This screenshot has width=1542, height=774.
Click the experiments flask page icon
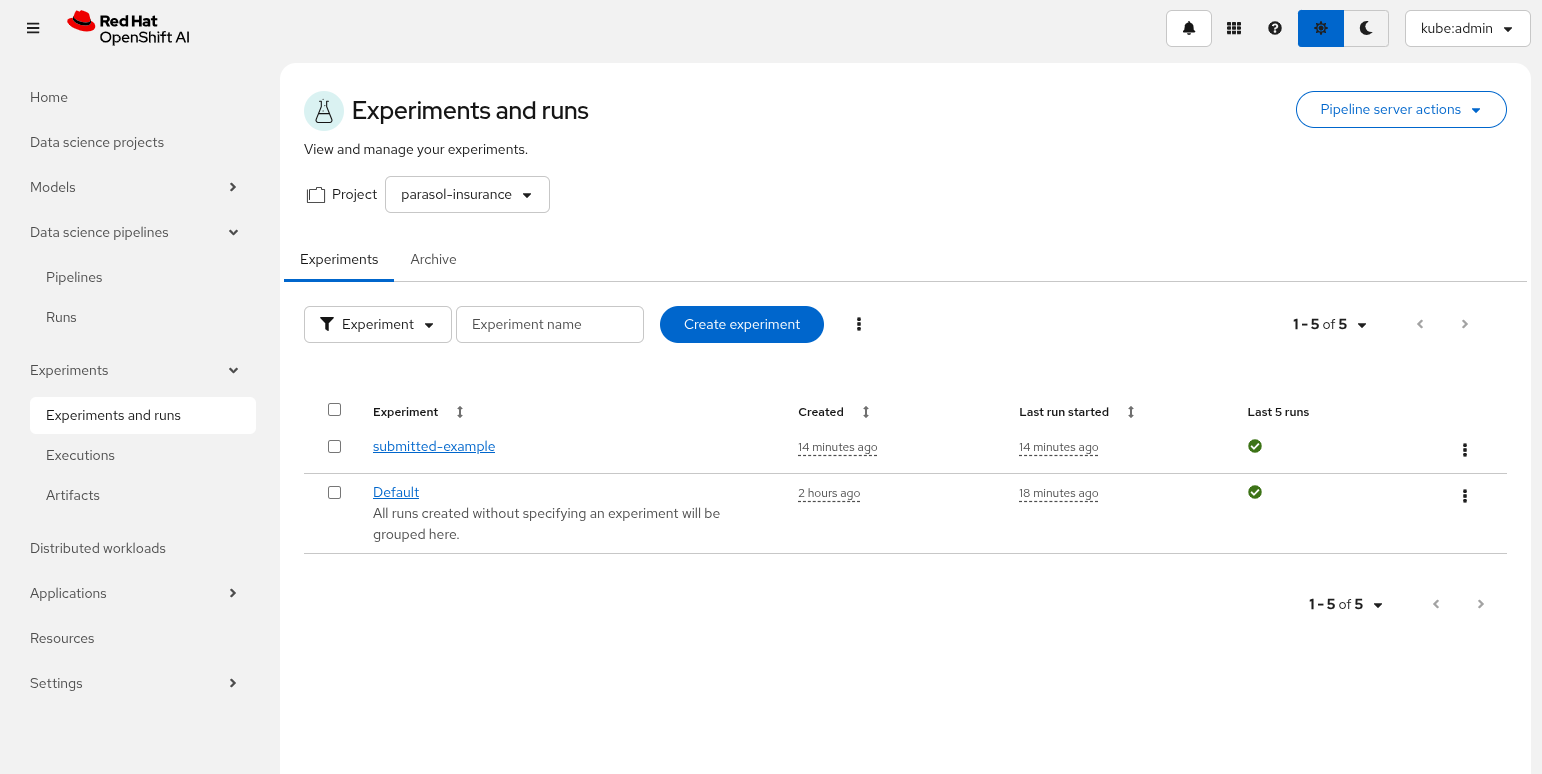pyautogui.click(x=324, y=111)
